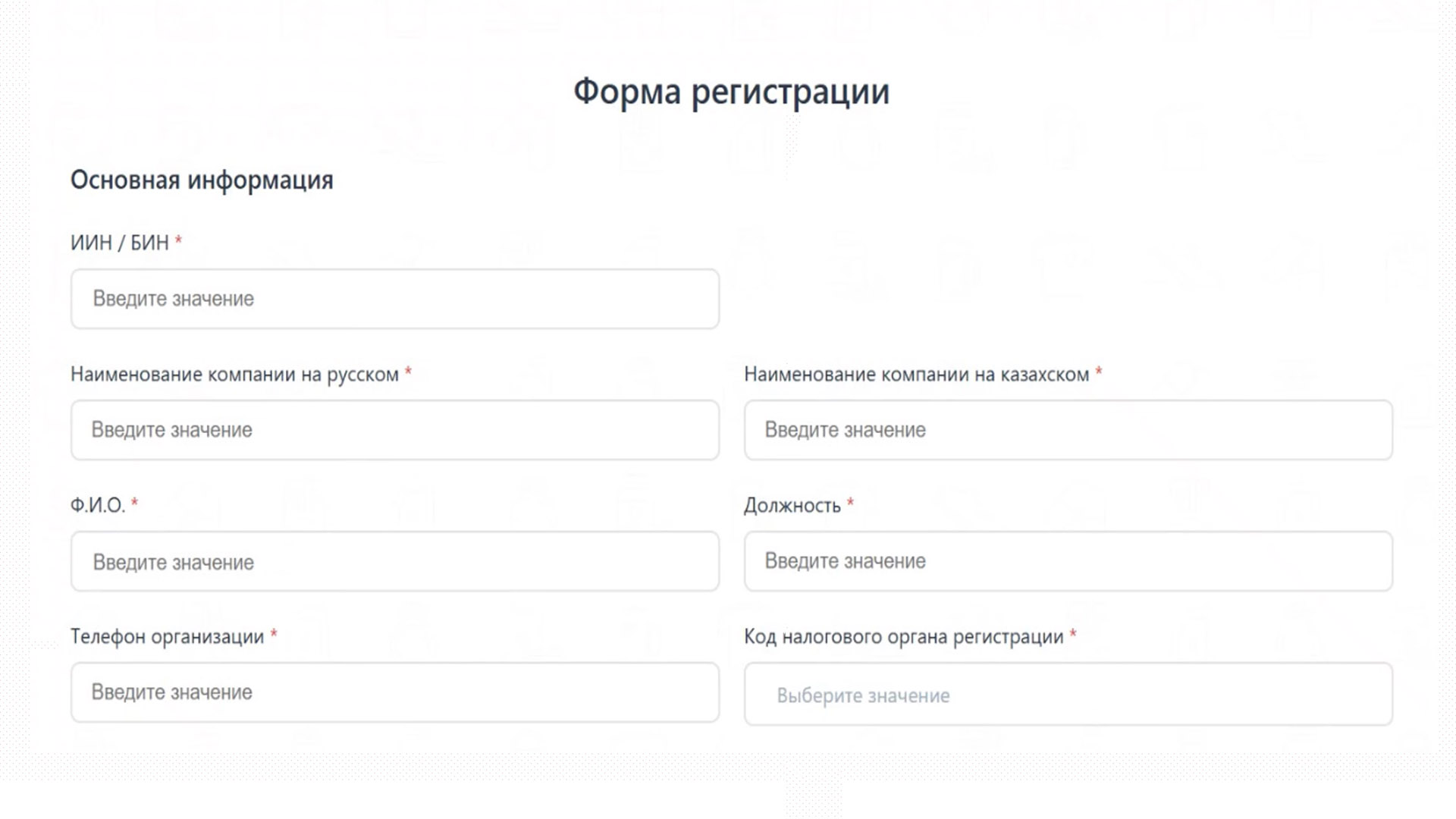
Task: Click the Должность field label
Action: click(792, 504)
